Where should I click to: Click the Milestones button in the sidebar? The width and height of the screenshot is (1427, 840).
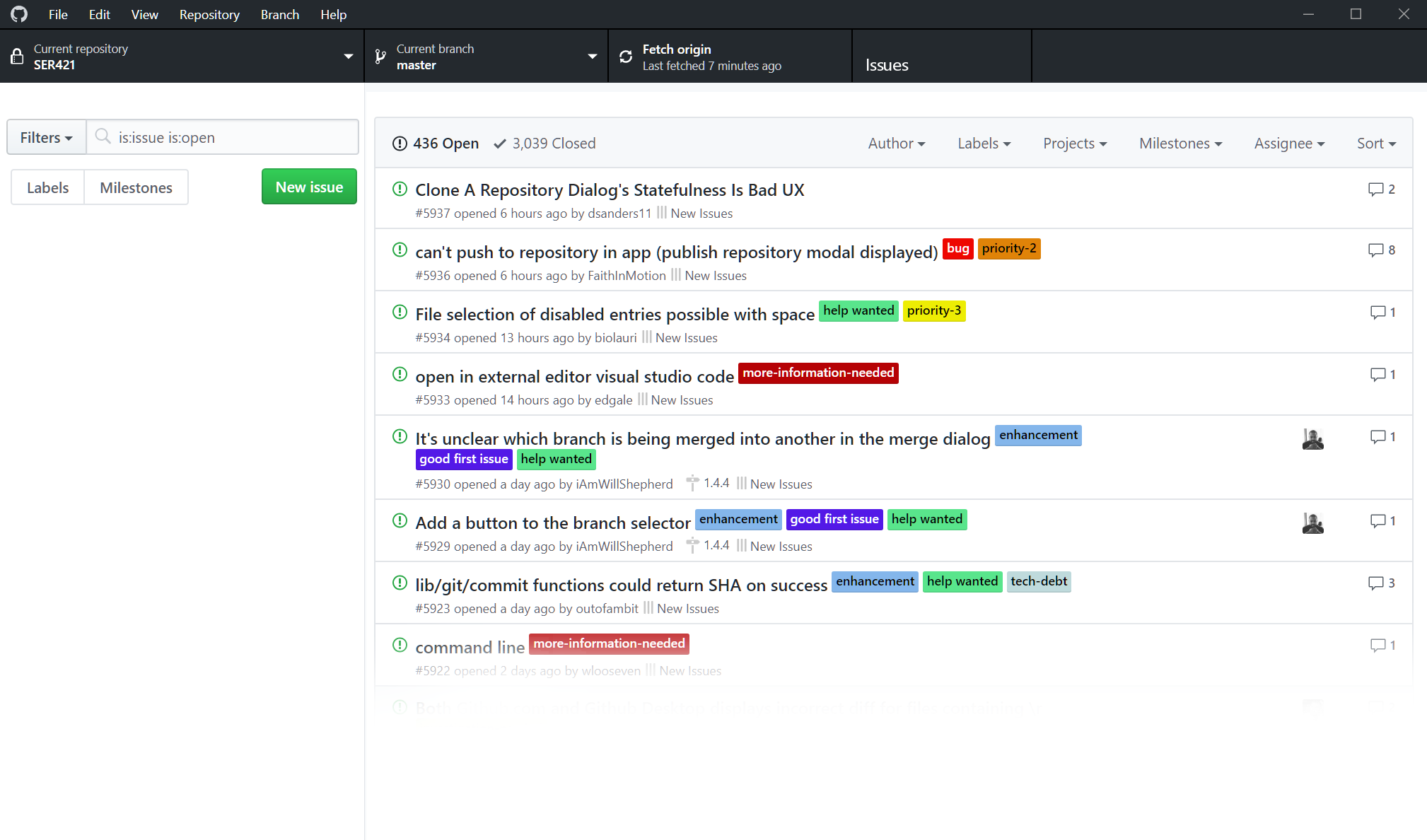pyautogui.click(x=136, y=187)
